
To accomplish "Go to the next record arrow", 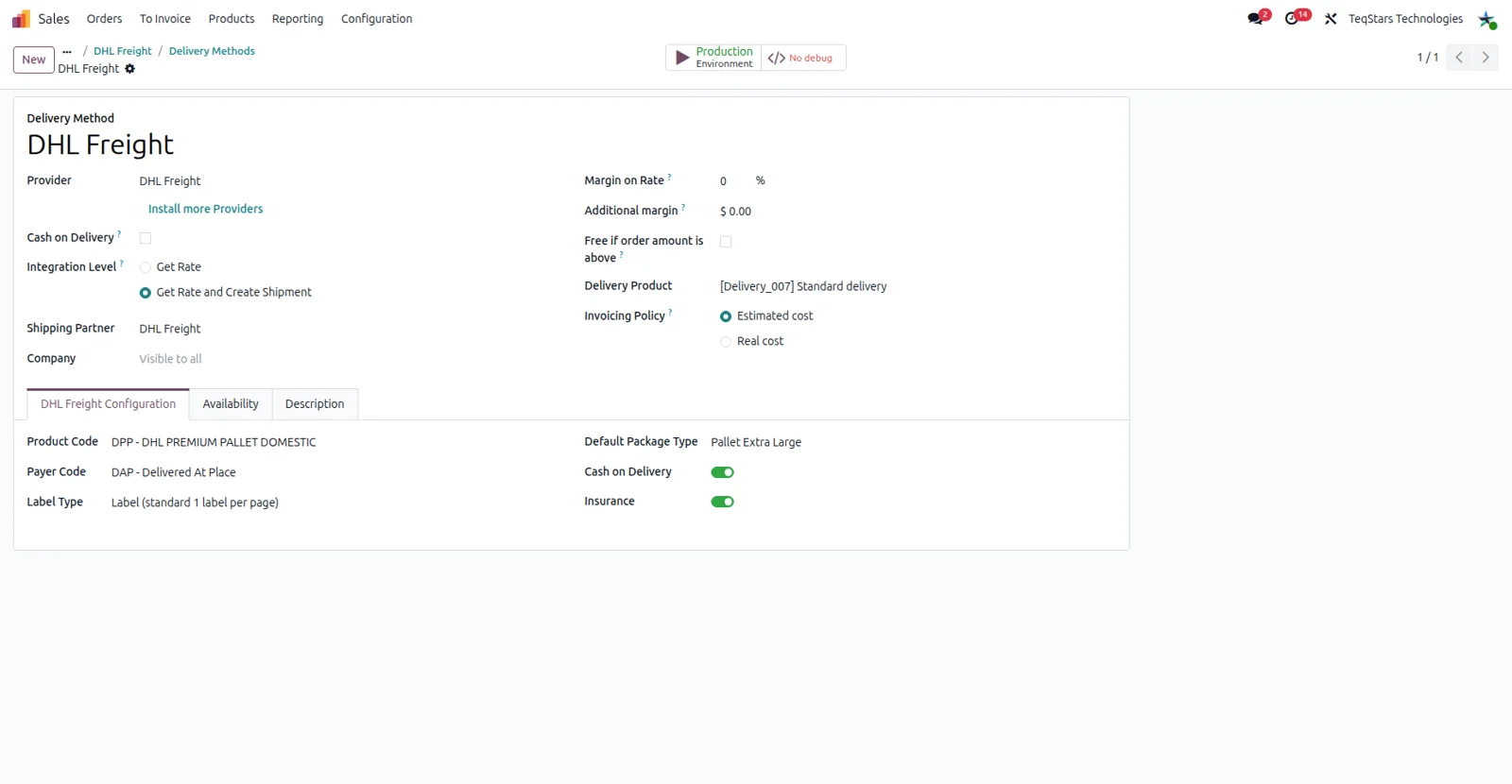I will 1486,58.
